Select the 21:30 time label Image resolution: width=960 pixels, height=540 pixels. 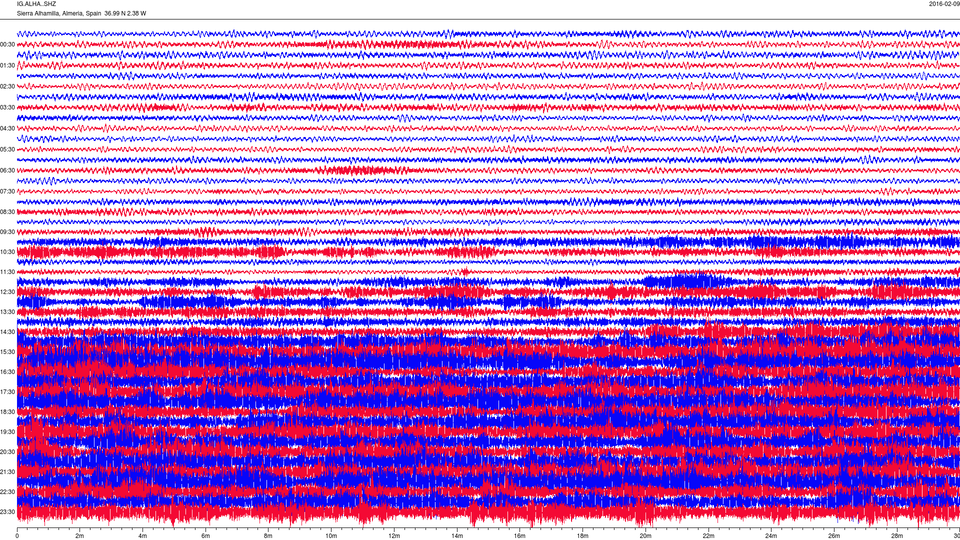coord(7,472)
